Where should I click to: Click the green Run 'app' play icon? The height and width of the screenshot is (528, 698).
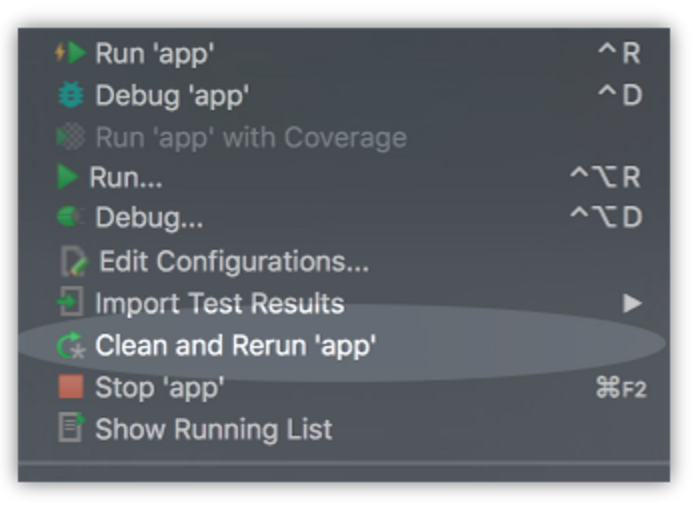pos(72,54)
